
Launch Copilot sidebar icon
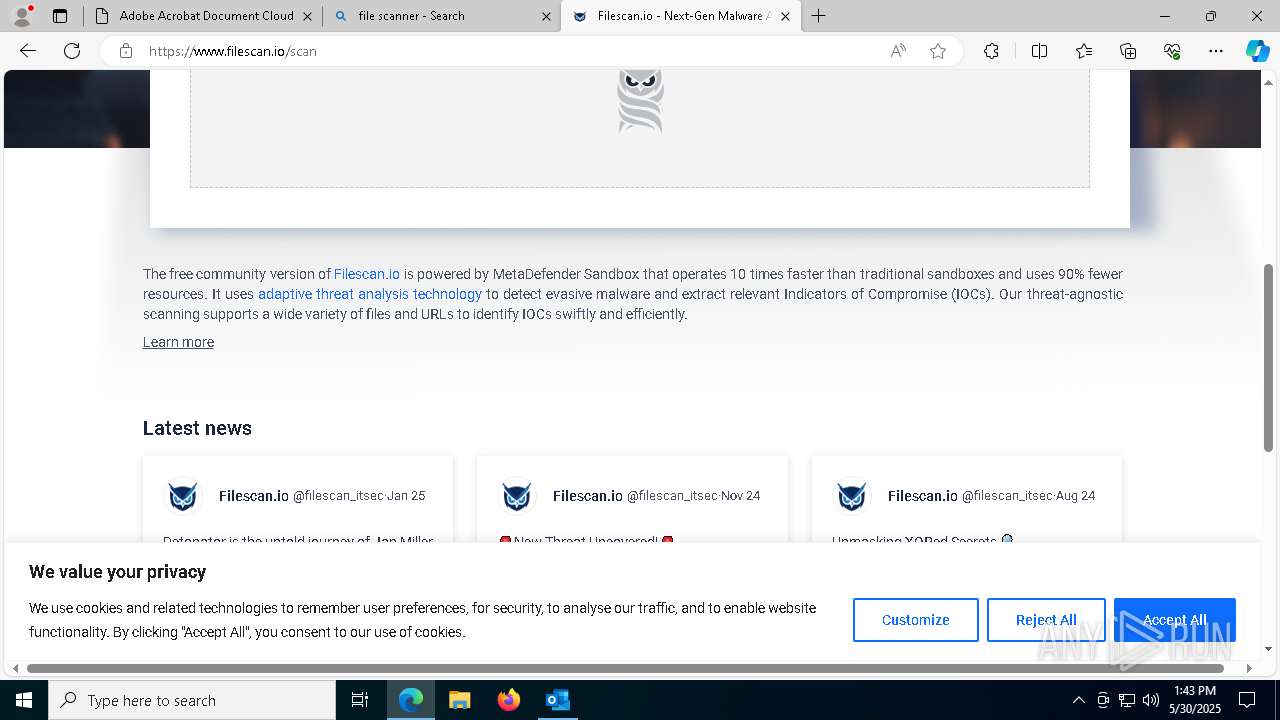tap(1257, 51)
